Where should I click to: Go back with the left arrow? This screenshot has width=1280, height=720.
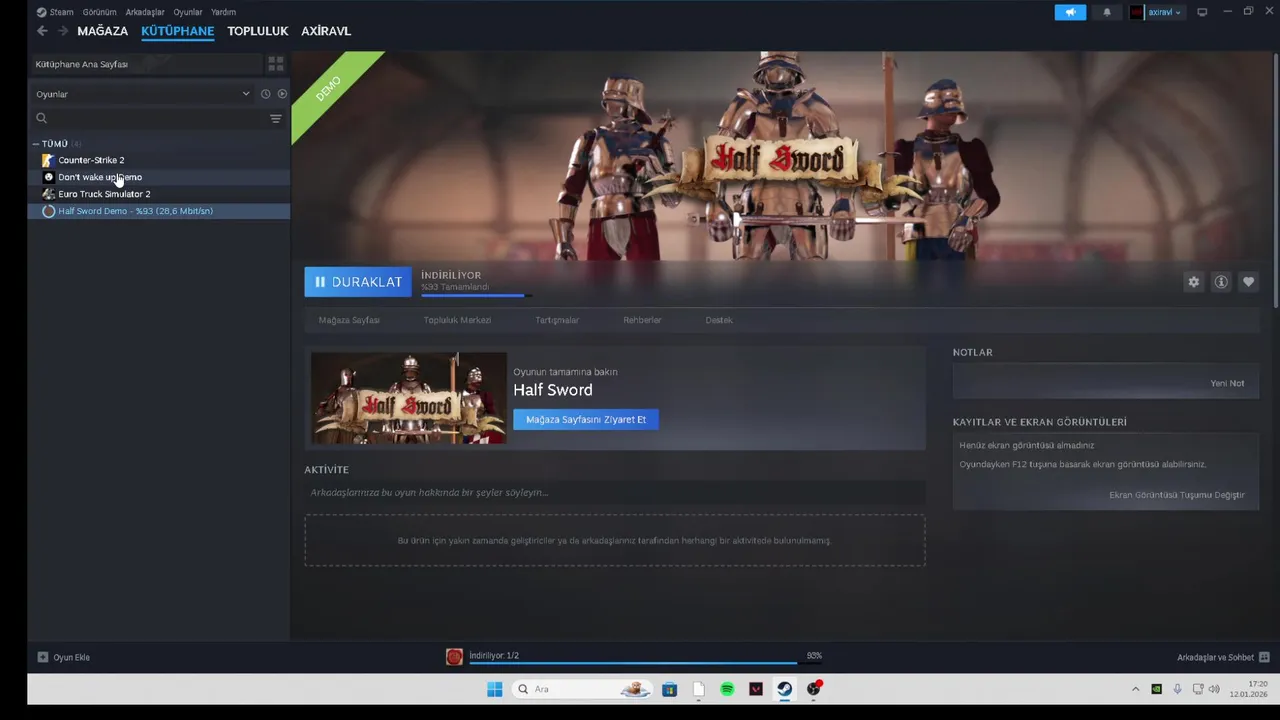click(x=42, y=31)
